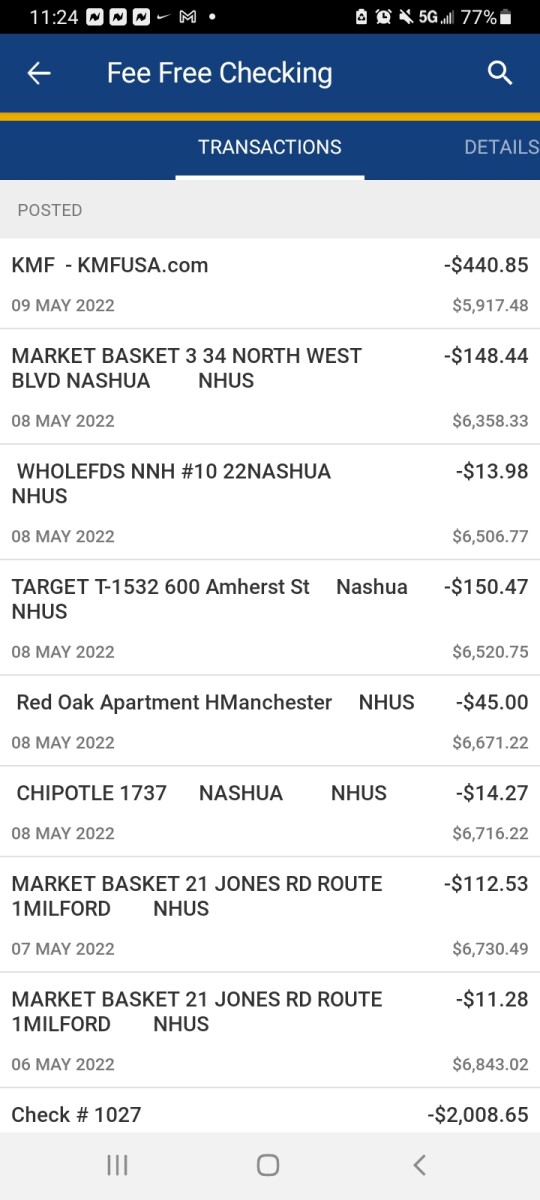Open the CHIPOTLE 1737 transaction
Image resolution: width=540 pixels, height=1200 pixels.
pos(270,812)
